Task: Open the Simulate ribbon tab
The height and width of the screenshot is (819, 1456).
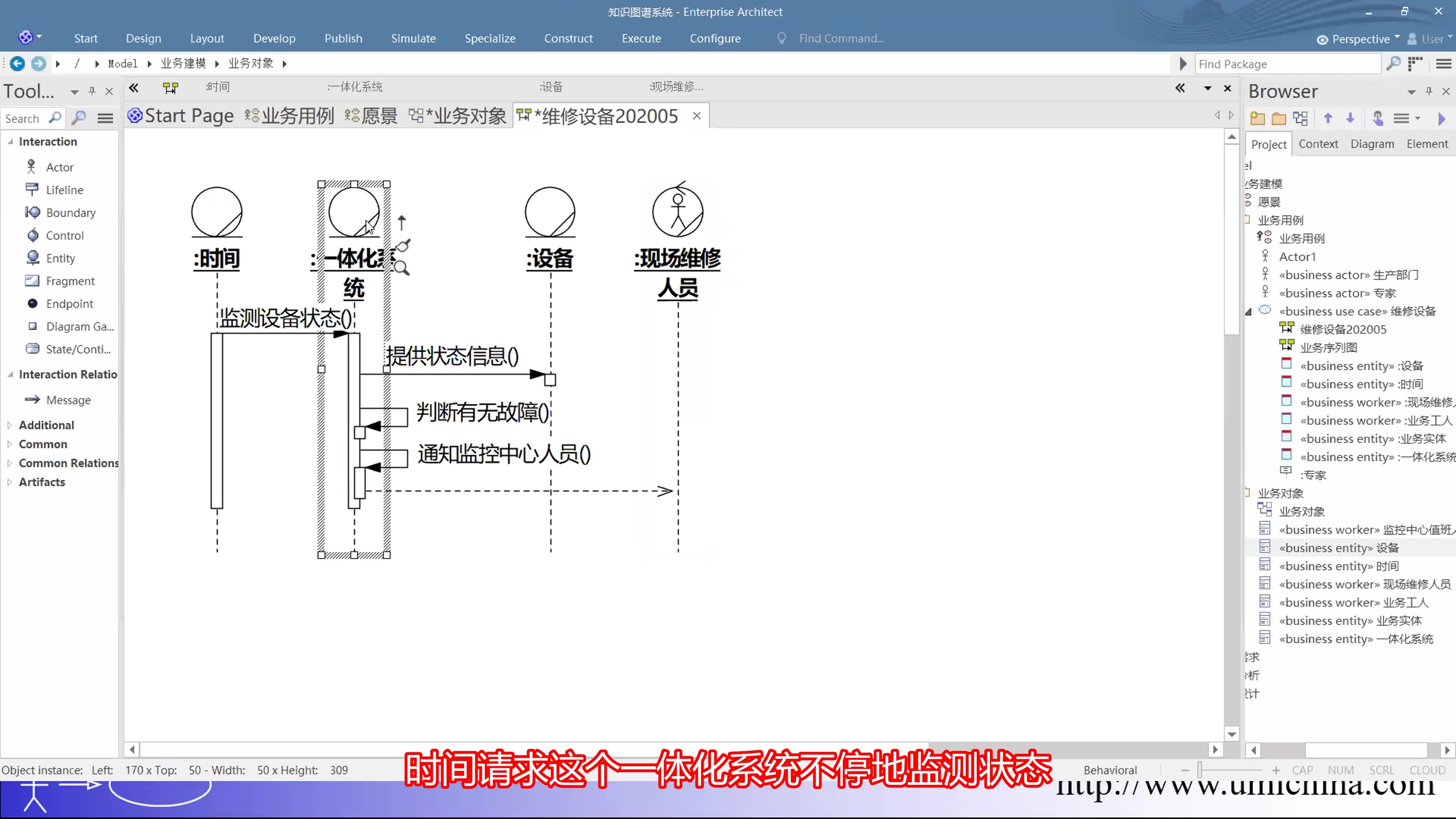Action: coord(413,38)
